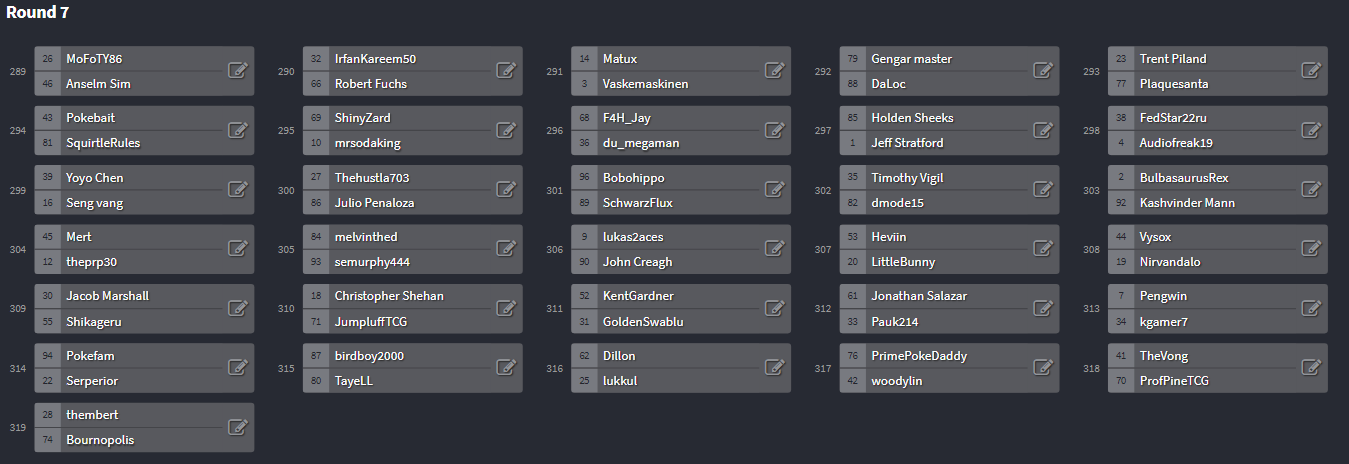This screenshot has width=1349, height=464.
Task: Click the Round 7 heading
Action: tap(37, 12)
